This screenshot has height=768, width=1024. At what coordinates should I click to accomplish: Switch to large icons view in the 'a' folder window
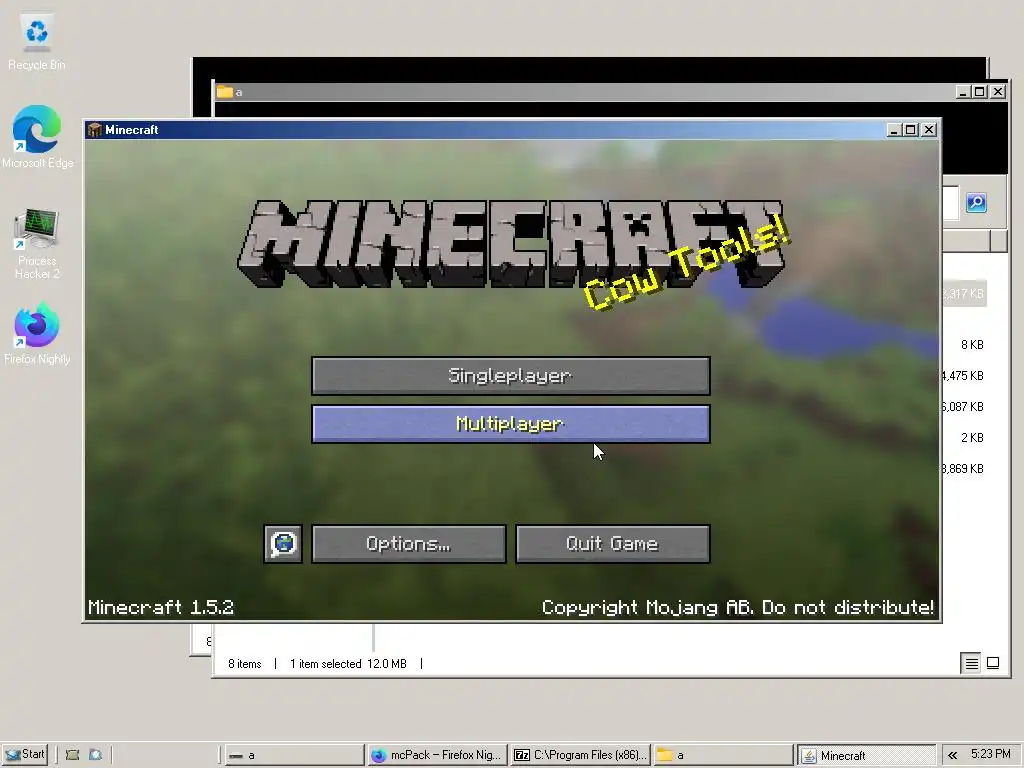(x=993, y=664)
